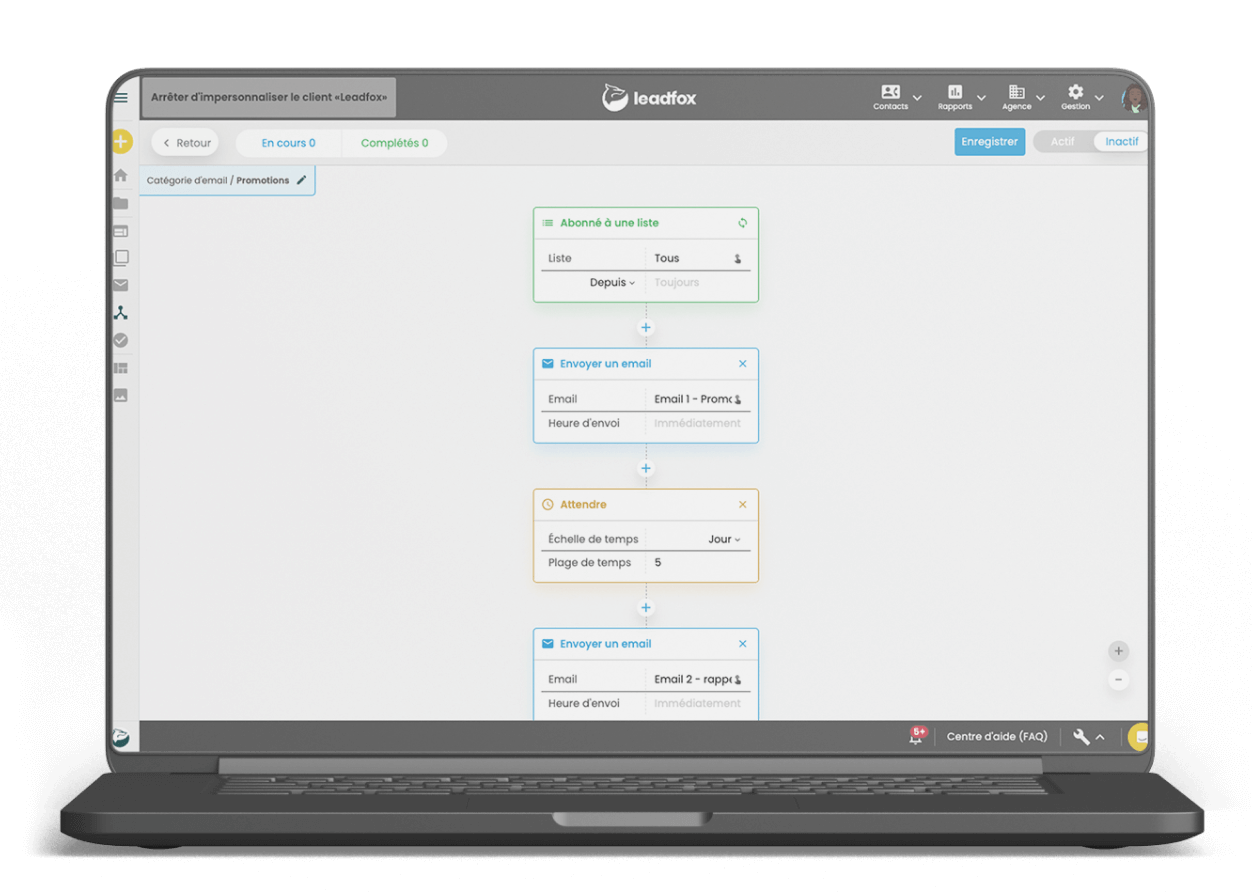
Task: Click the user avatar in the header
Action: (x=1134, y=98)
